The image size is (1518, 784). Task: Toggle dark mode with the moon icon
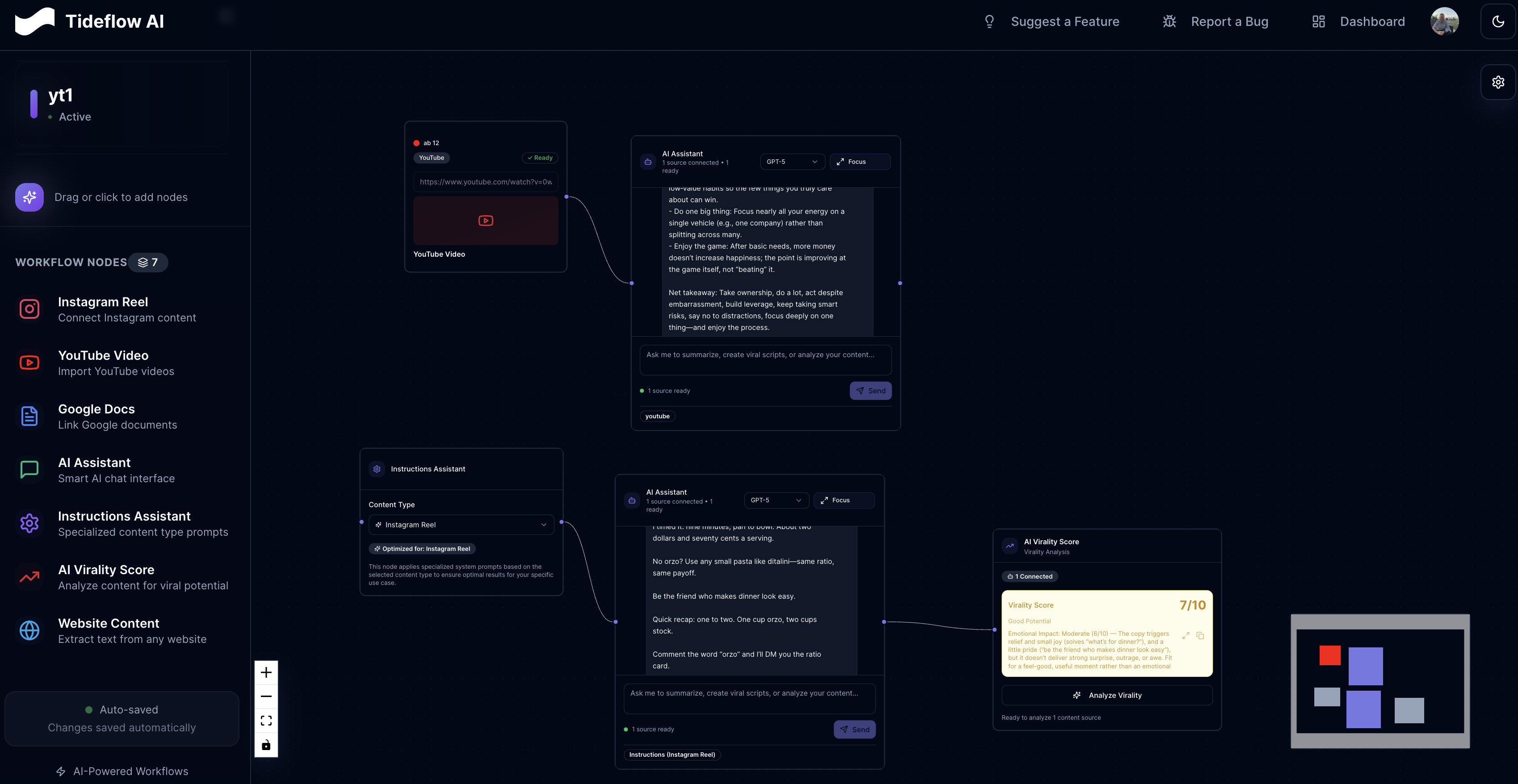point(1498,22)
